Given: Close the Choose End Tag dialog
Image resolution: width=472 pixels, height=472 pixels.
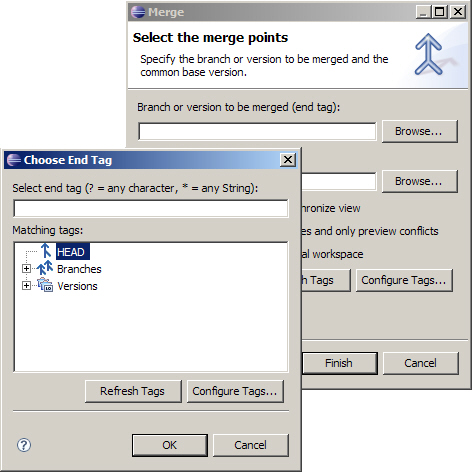Looking at the screenshot, I should pos(288,160).
